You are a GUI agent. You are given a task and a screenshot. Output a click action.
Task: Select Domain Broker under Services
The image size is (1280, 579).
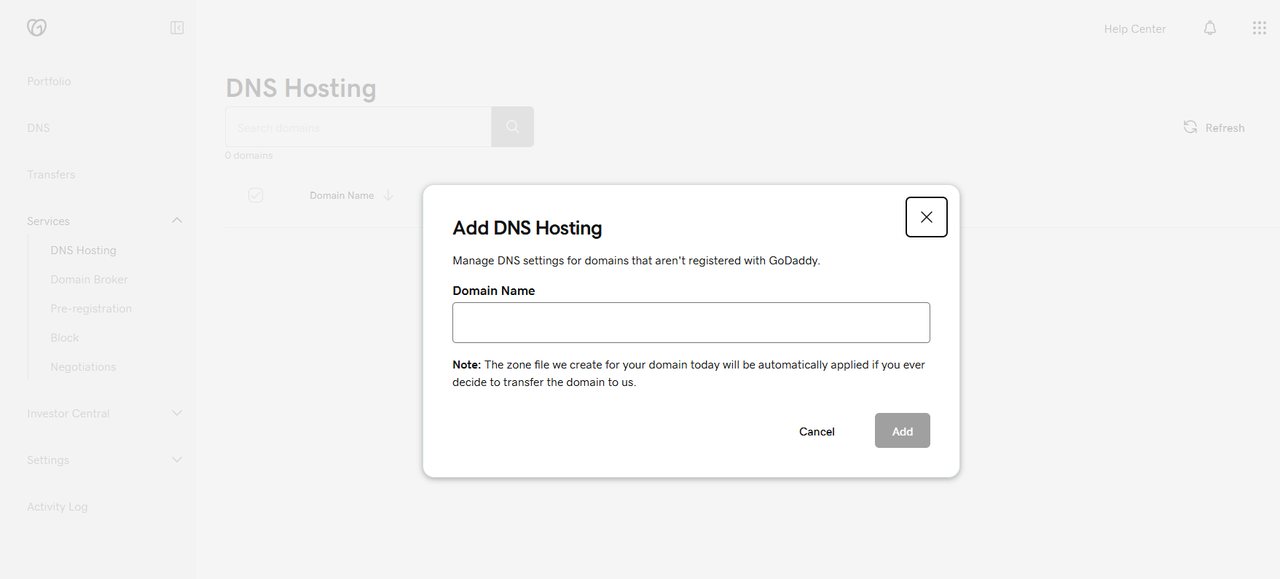89,279
